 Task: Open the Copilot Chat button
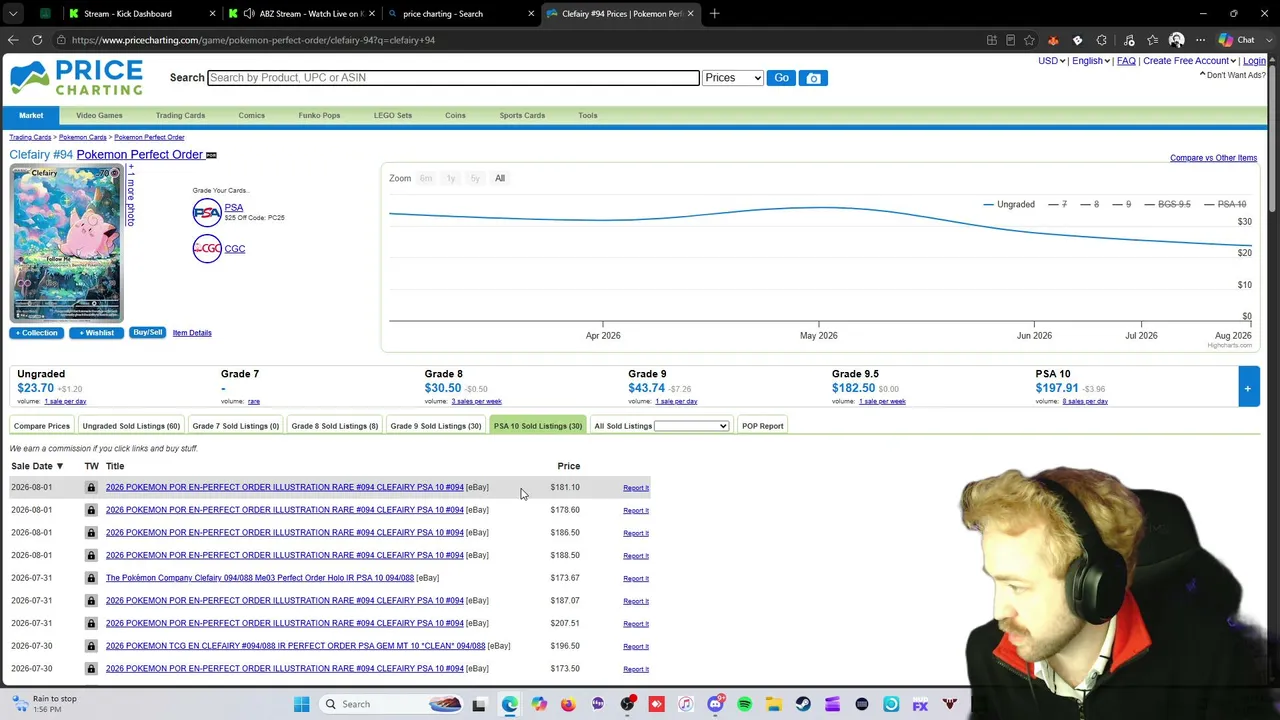point(1237,40)
